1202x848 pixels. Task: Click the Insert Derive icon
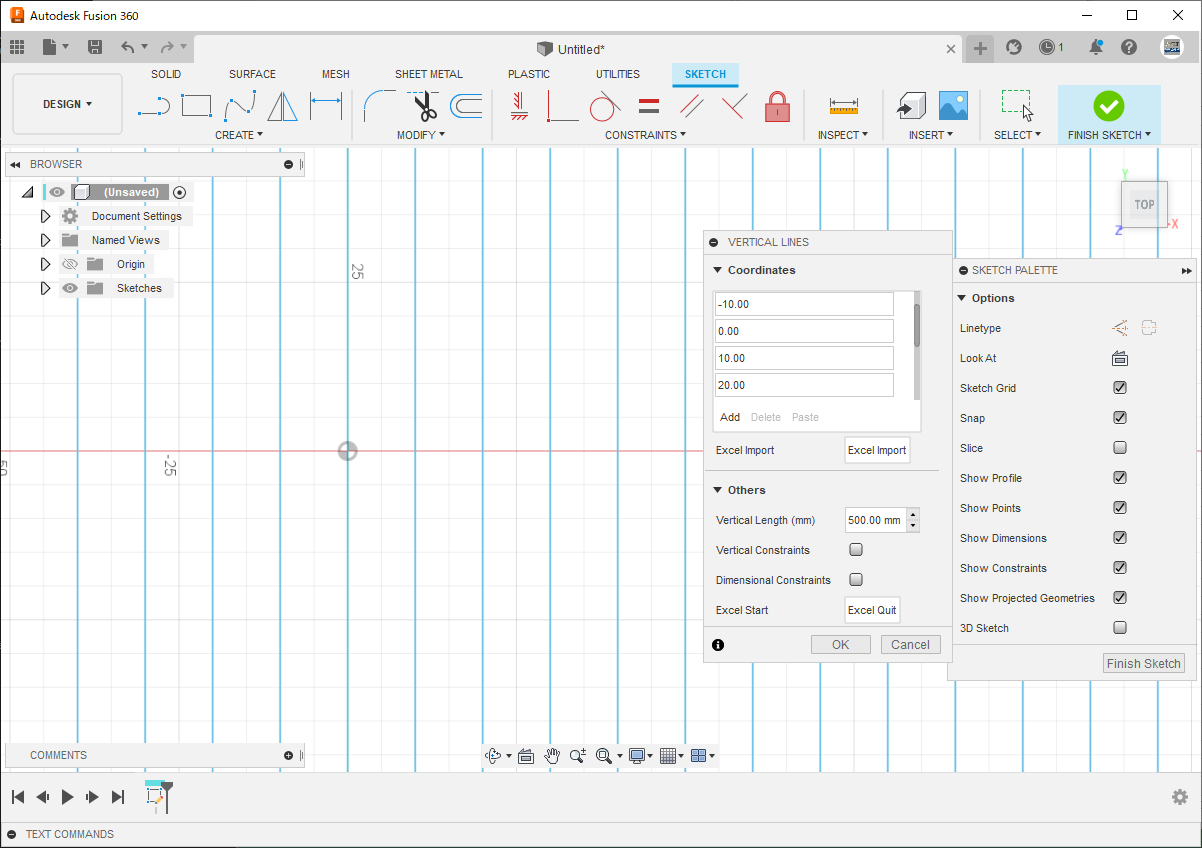pos(910,105)
